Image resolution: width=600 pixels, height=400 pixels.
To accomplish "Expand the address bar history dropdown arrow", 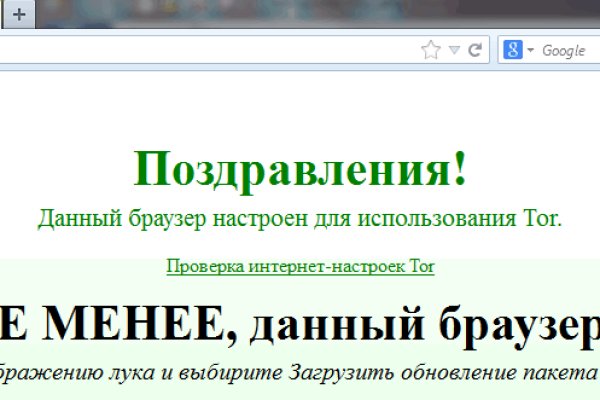I will pos(454,51).
